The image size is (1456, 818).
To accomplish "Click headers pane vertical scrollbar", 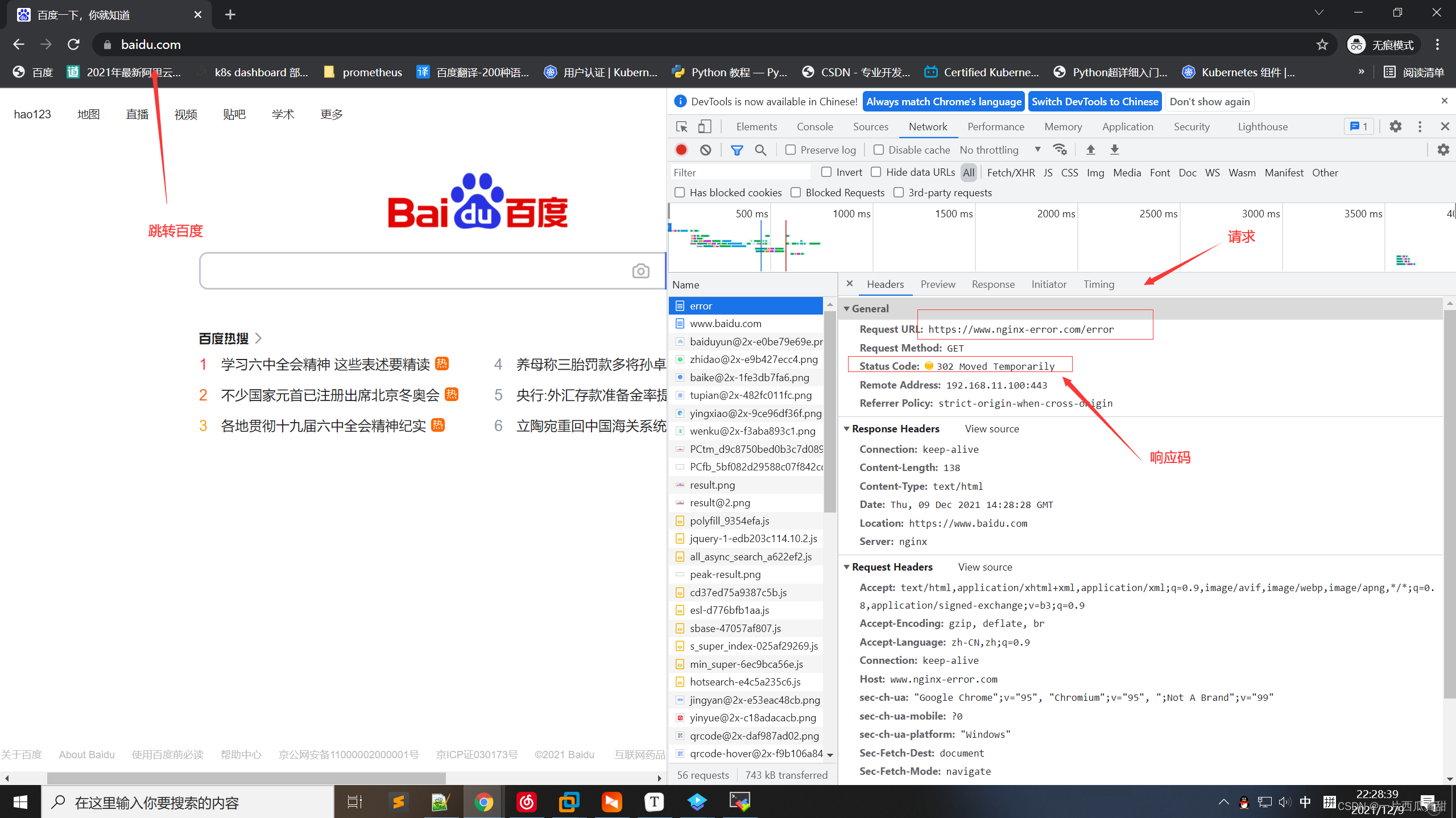I will point(1449,503).
